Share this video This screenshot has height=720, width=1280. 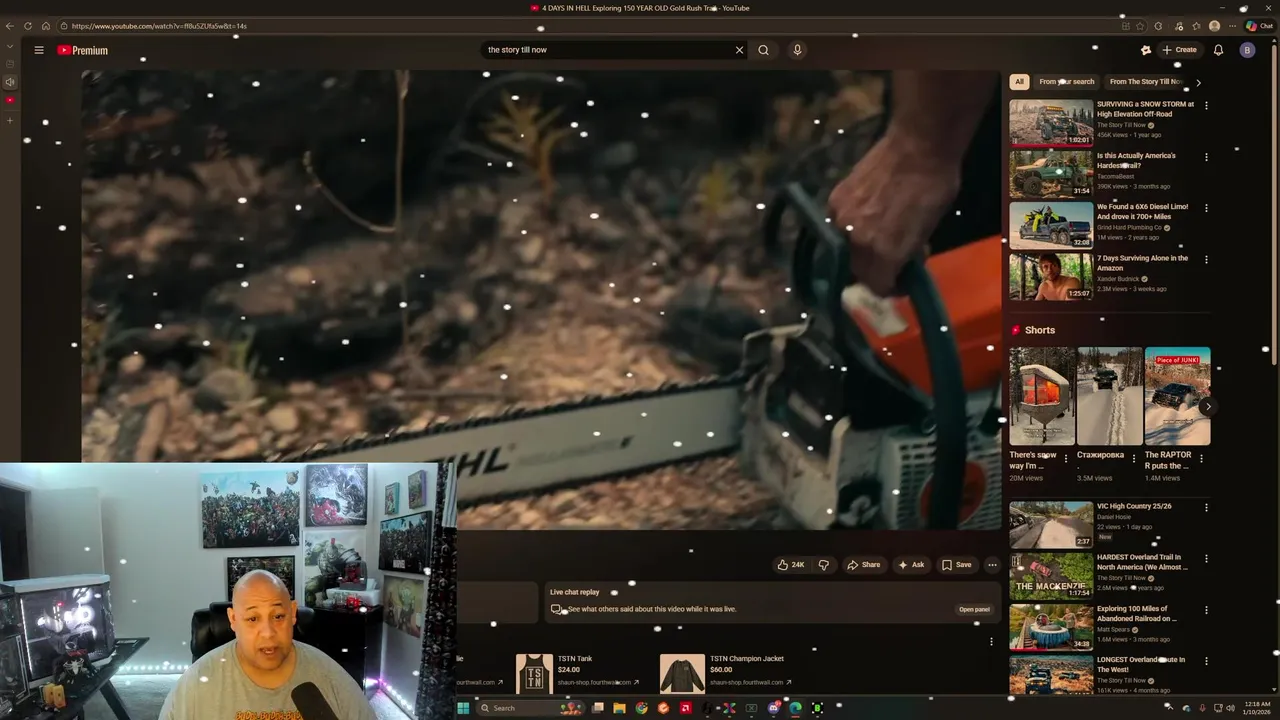click(x=864, y=565)
